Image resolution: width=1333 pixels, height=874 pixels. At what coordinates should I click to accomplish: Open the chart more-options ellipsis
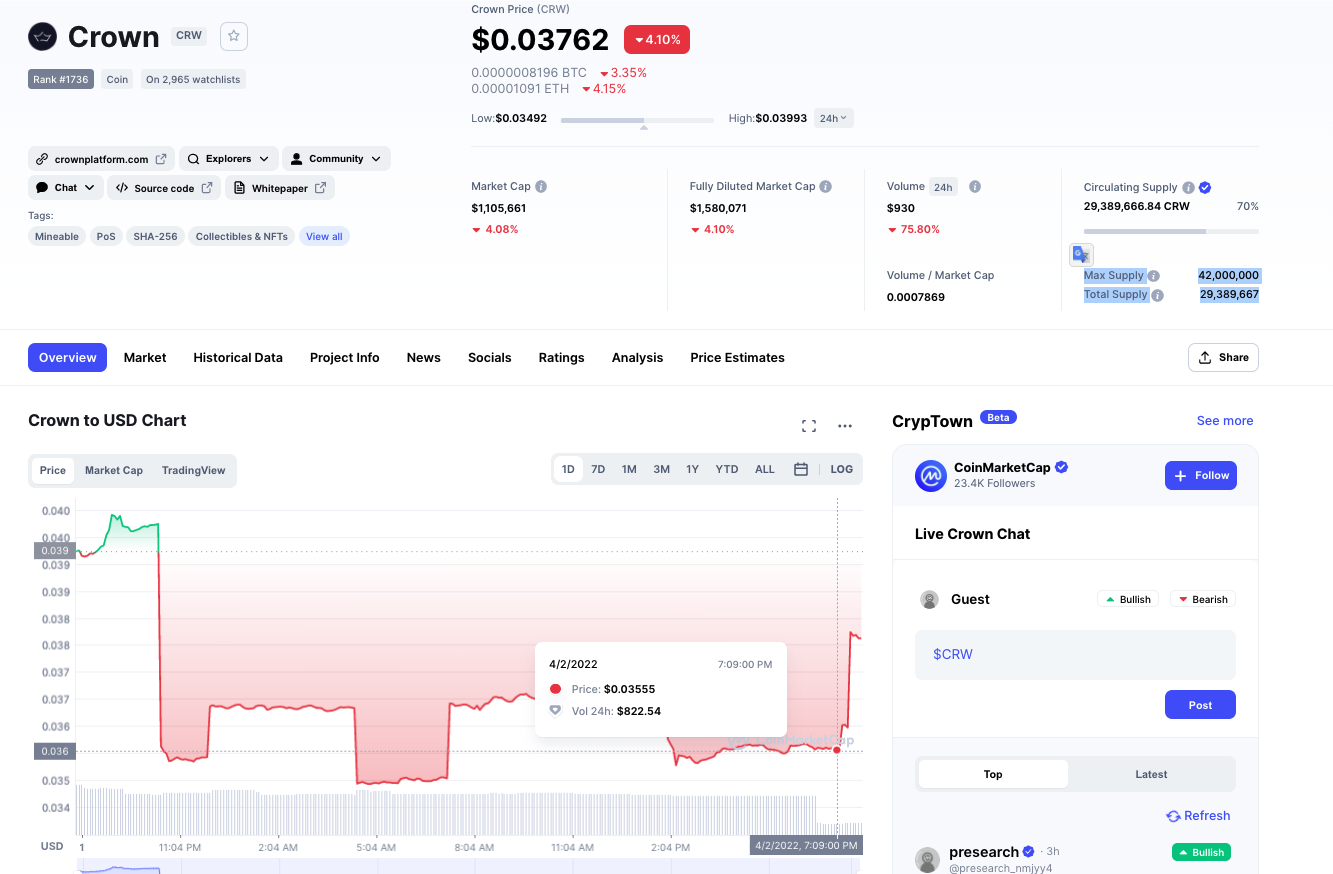845,426
